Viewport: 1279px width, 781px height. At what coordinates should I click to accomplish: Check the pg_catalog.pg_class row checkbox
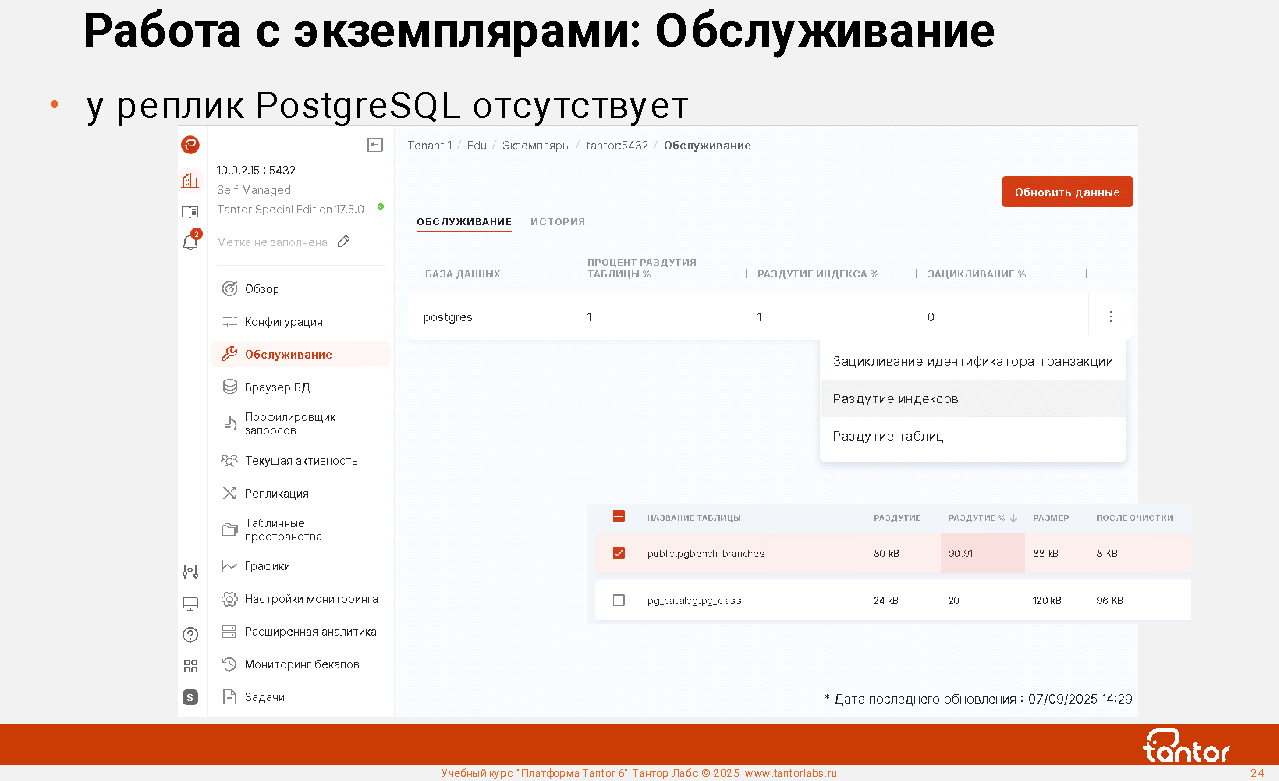tap(618, 600)
